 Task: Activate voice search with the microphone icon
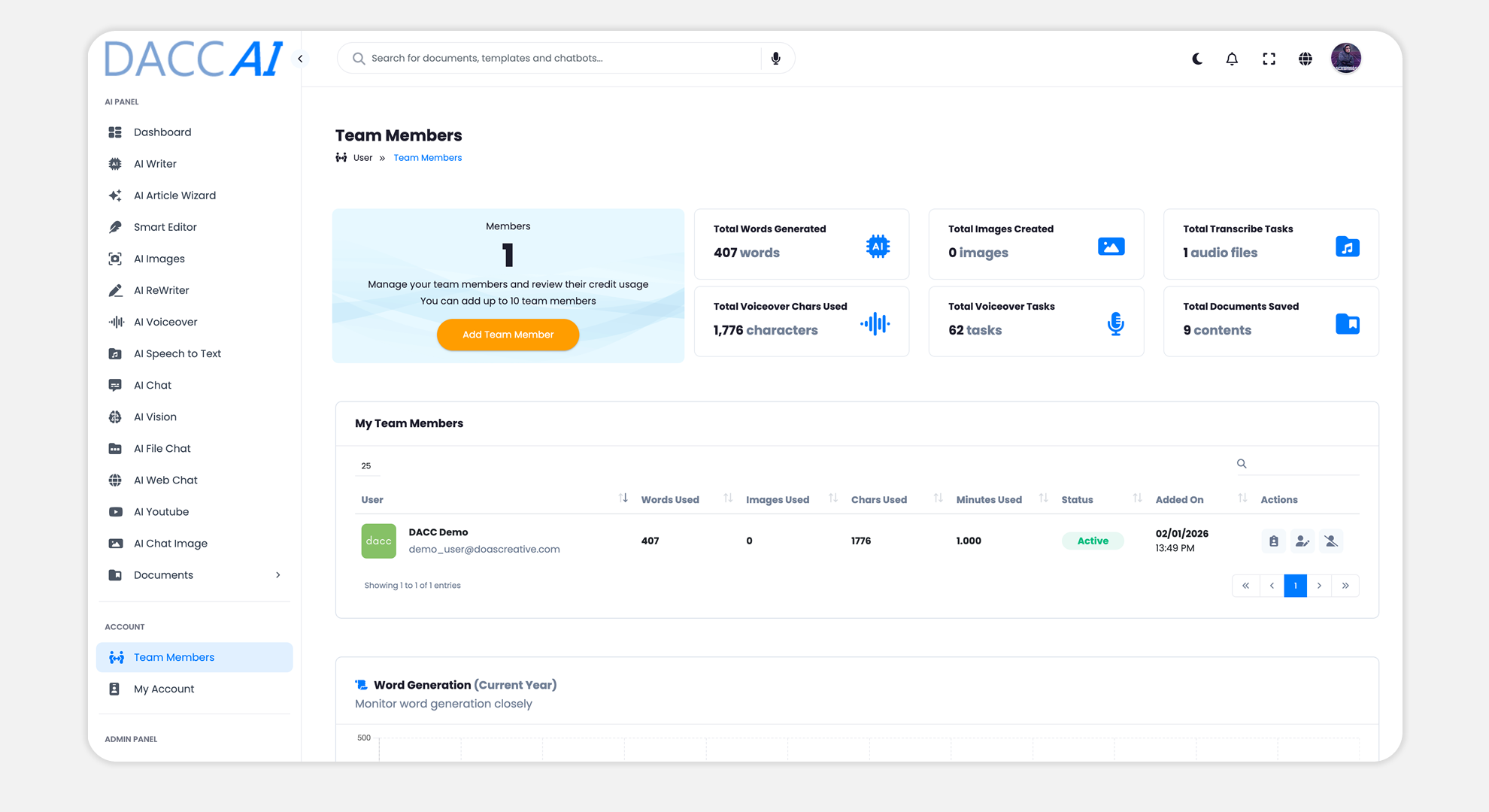pyautogui.click(x=775, y=58)
